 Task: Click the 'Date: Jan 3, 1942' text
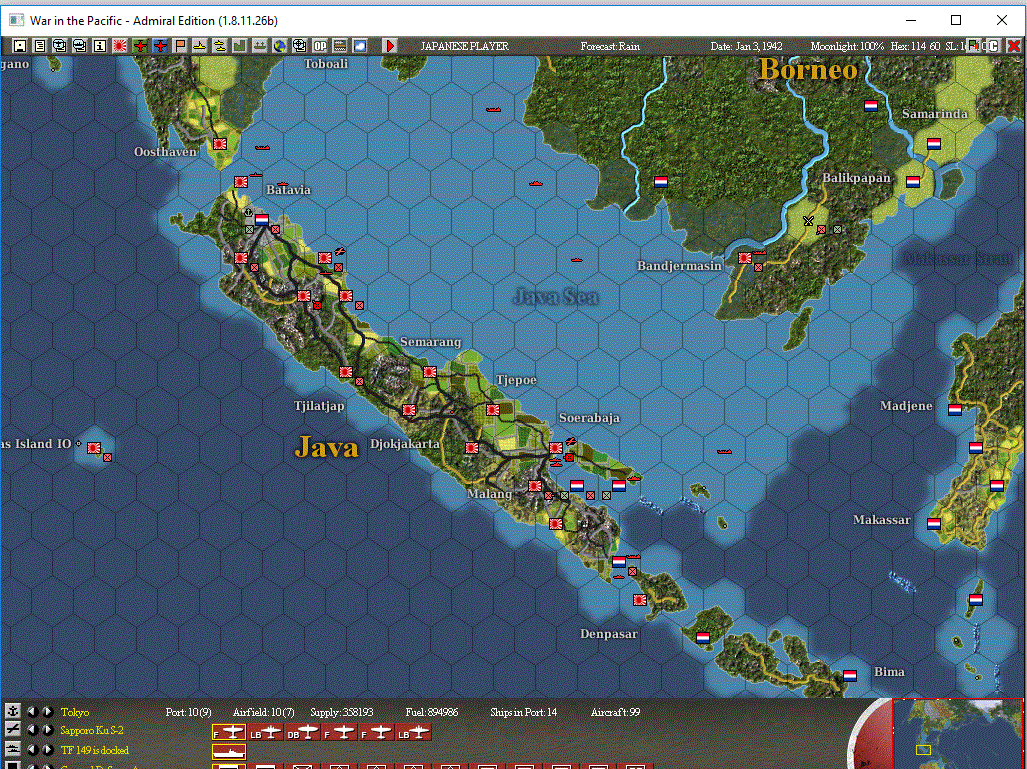pyautogui.click(x=747, y=47)
